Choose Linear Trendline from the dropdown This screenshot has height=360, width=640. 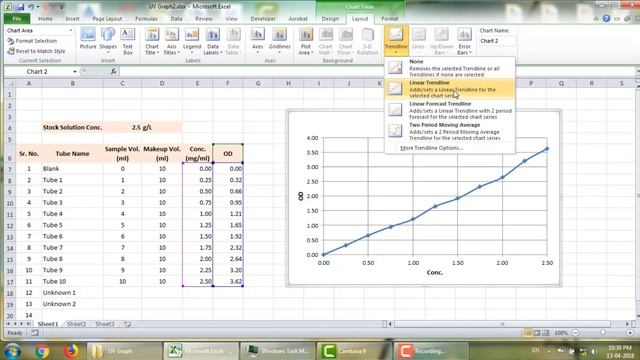point(449,89)
